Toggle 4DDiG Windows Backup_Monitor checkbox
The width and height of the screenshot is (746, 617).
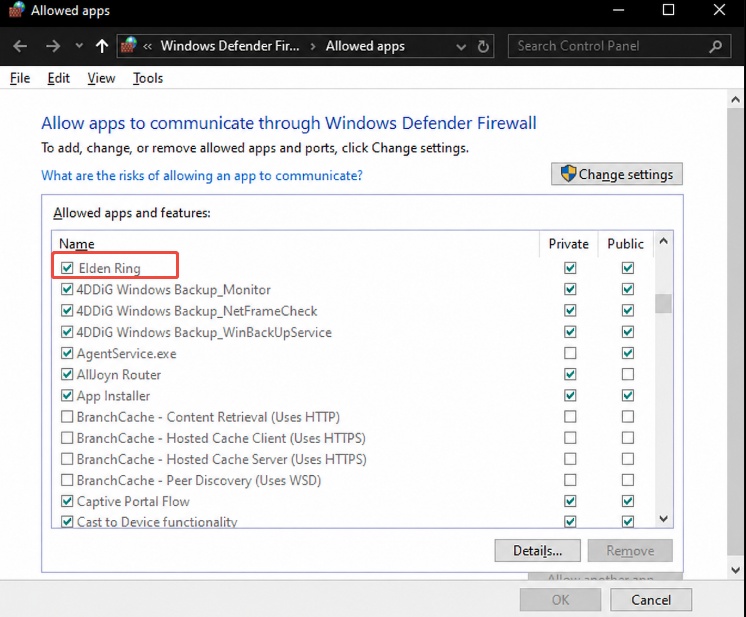pyautogui.click(x=67, y=289)
